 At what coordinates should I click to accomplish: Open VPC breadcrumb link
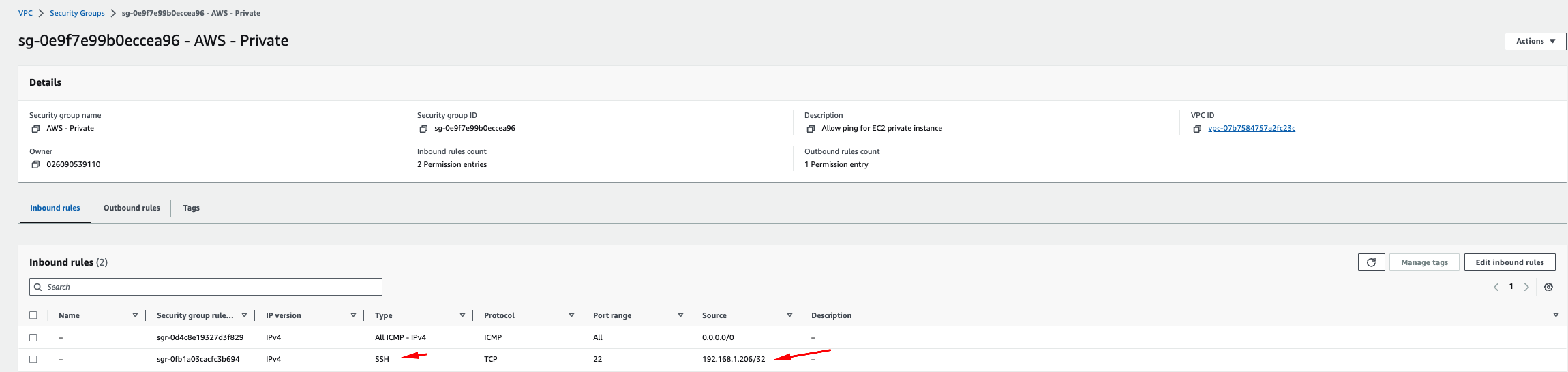(x=25, y=13)
